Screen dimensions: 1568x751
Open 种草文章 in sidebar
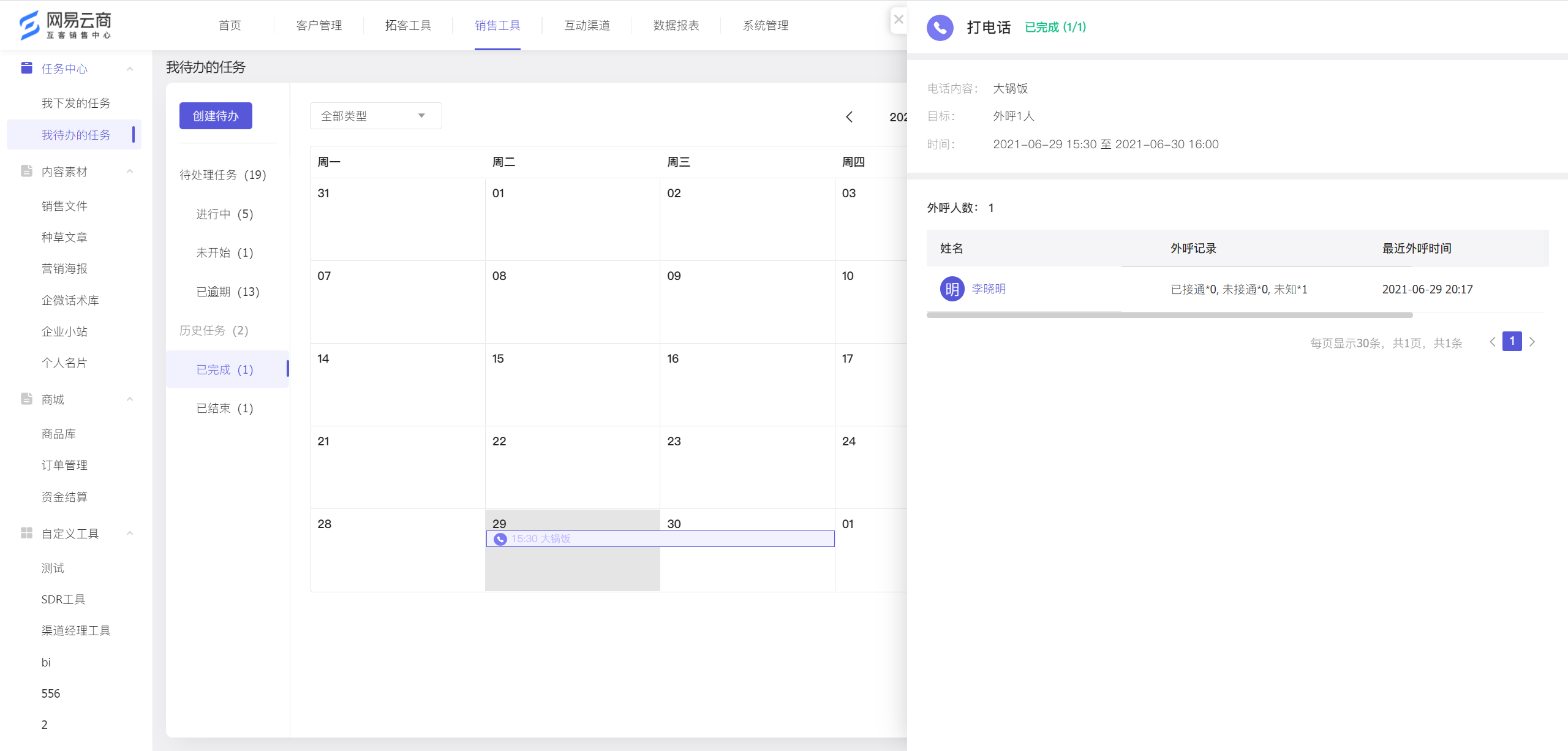coord(64,237)
